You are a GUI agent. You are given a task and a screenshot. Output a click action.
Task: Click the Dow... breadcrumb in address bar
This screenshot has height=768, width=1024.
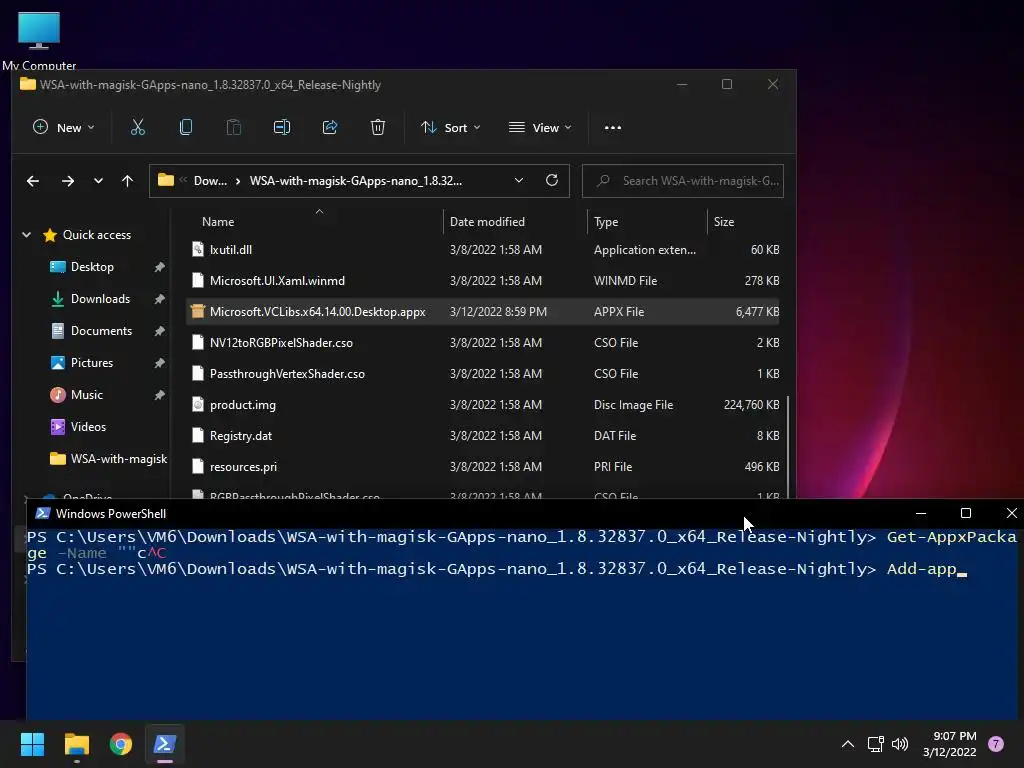210,181
